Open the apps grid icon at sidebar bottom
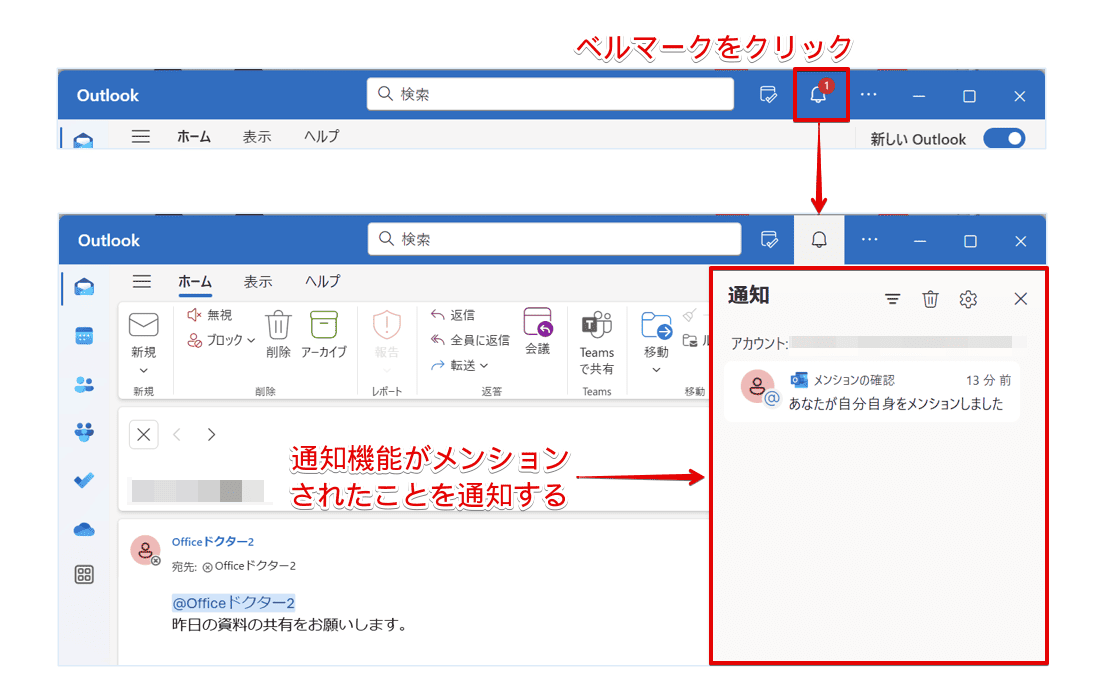This screenshot has height=700, width=1100. [x=84, y=574]
